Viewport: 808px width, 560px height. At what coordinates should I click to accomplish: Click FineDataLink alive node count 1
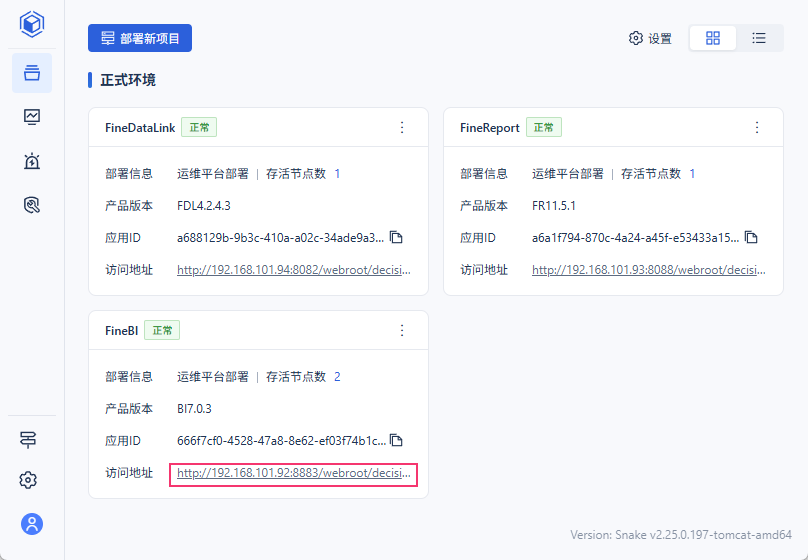click(x=337, y=174)
